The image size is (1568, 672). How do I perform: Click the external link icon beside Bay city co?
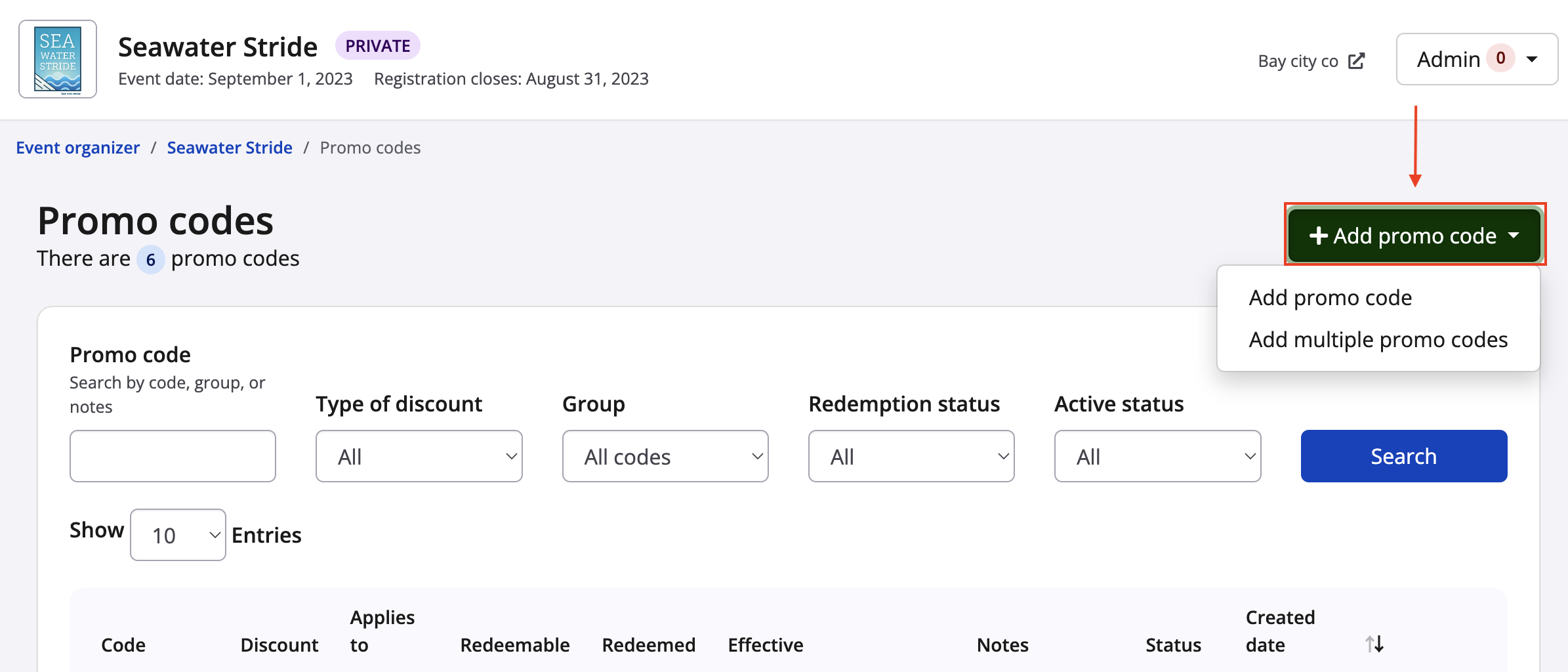pos(1356,61)
